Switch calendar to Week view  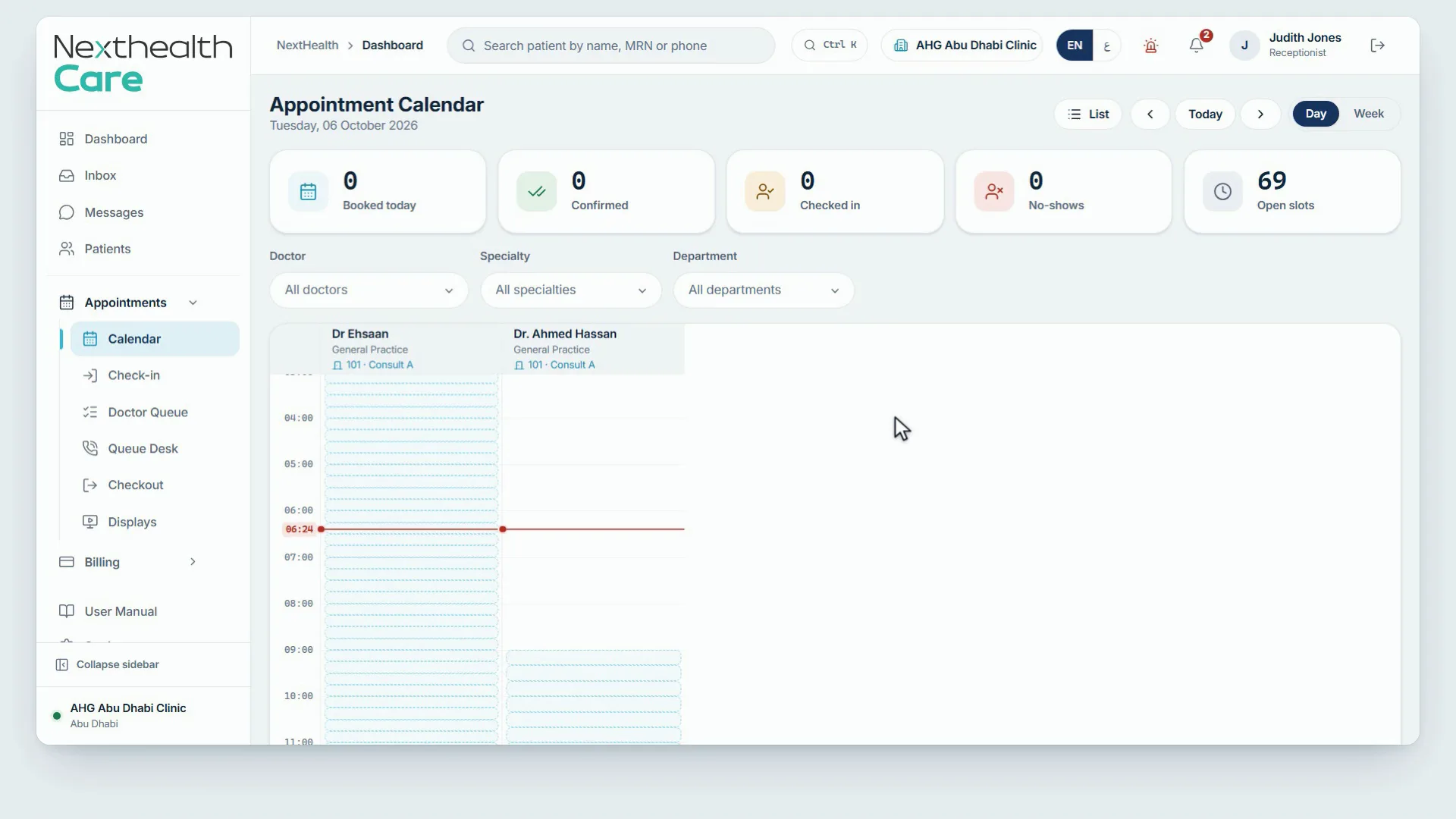click(1369, 114)
